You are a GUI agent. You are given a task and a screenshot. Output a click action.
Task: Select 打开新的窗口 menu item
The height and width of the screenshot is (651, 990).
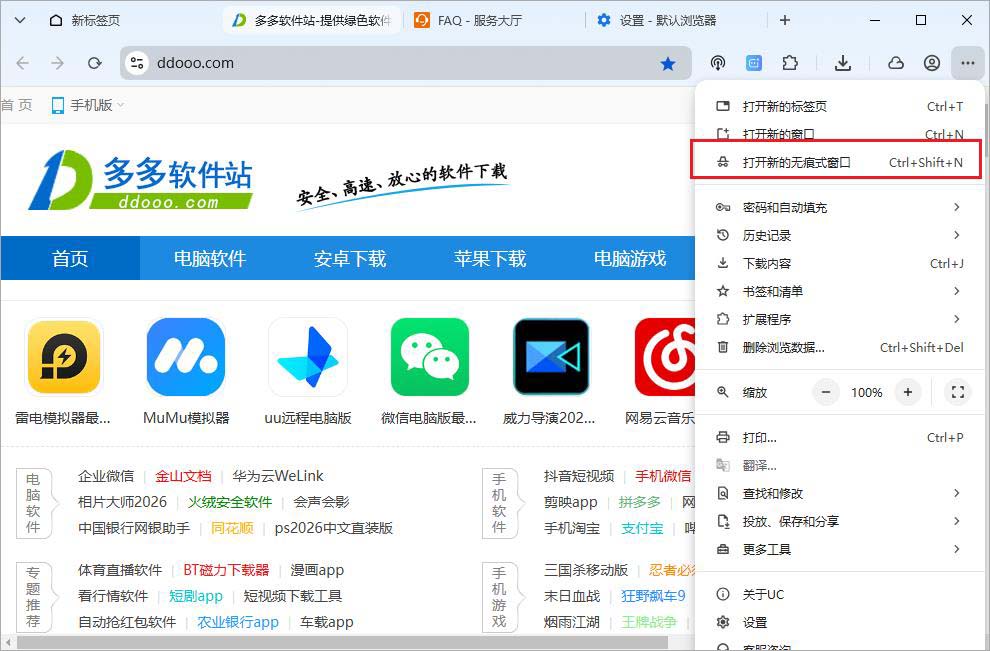(840, 134)
